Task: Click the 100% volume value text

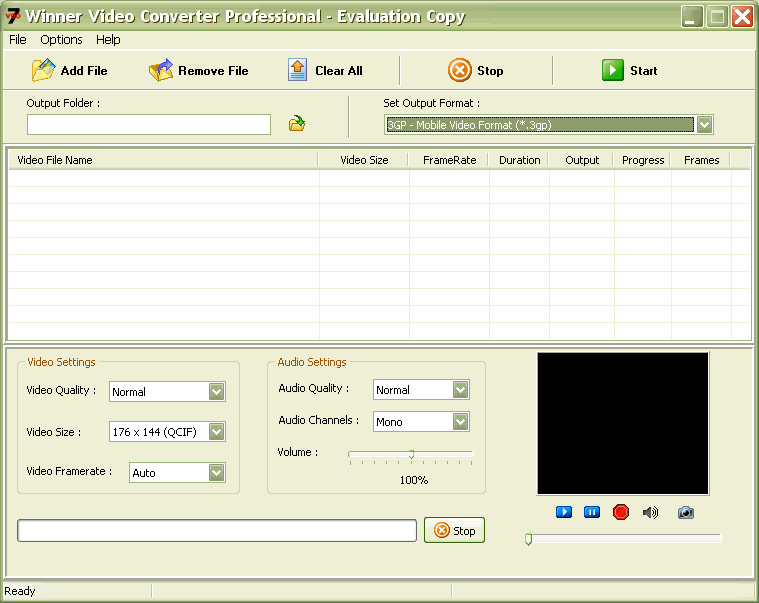Action: pos(414,480)
